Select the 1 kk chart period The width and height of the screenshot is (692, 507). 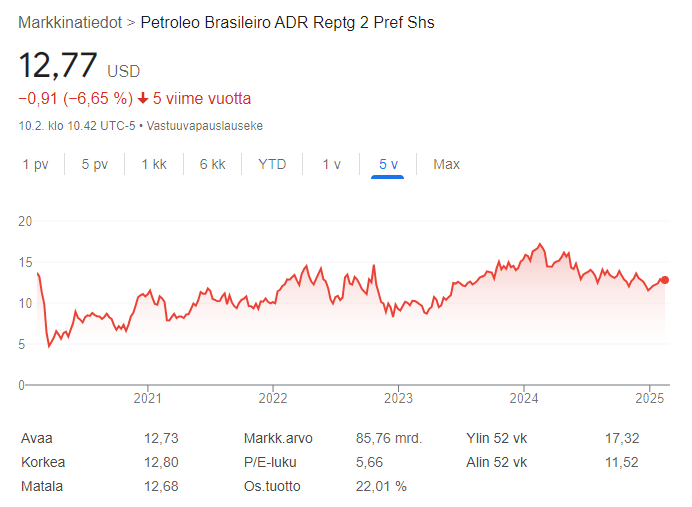tap(154, 164)
